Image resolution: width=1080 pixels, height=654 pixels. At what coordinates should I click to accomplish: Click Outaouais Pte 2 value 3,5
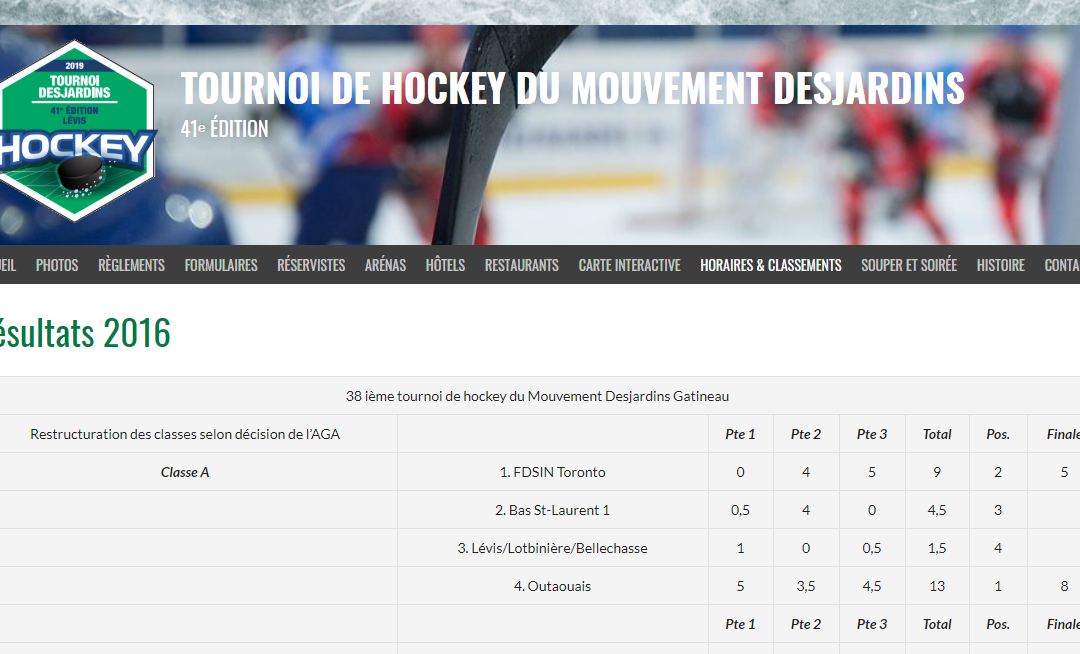[806, 586]
